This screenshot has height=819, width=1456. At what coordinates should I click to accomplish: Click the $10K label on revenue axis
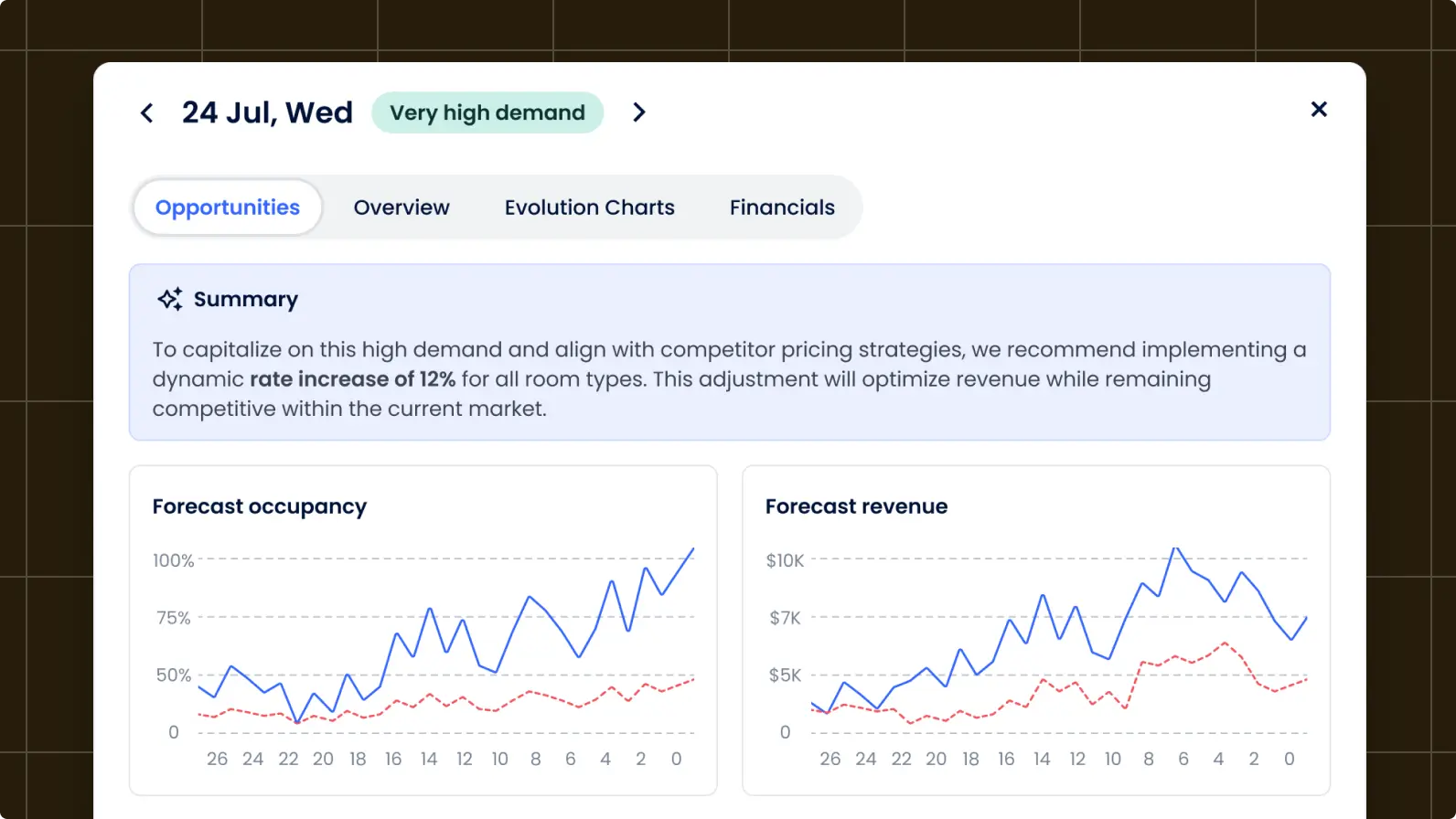pos(785,560)
